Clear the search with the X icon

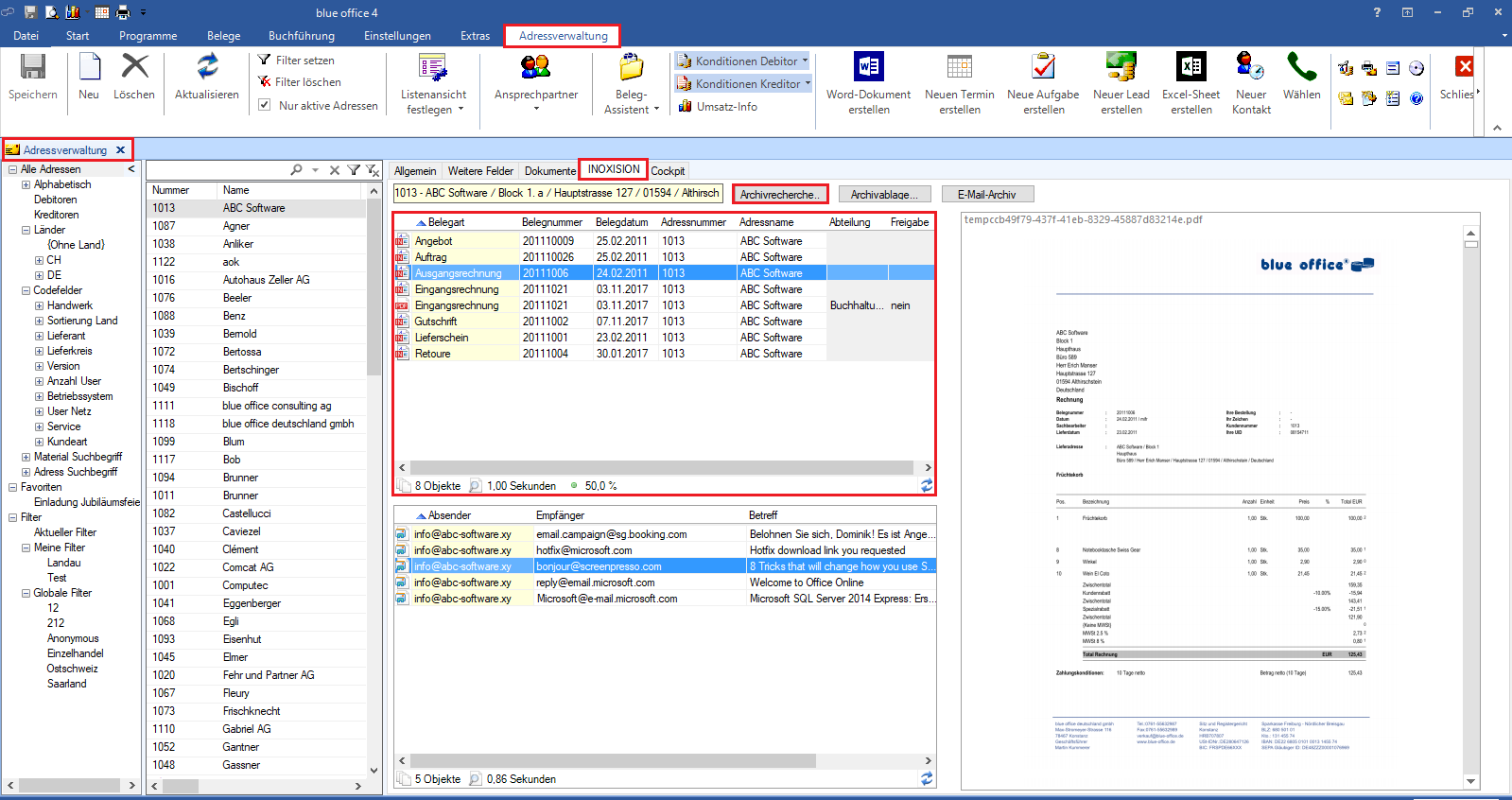coord(335,170)
